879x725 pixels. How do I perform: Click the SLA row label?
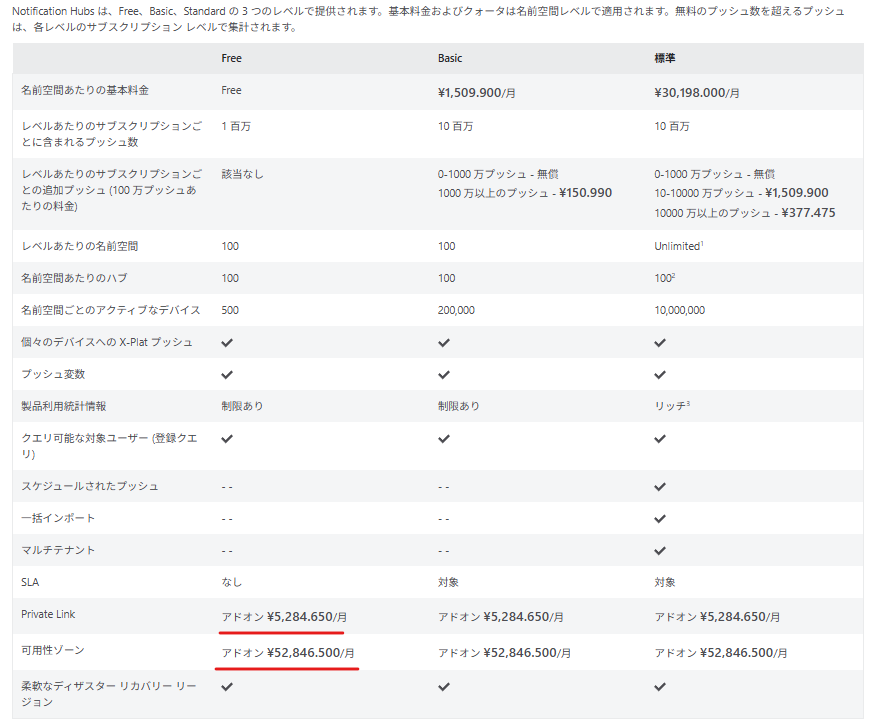pyautogui.click(x=30, y=583)
